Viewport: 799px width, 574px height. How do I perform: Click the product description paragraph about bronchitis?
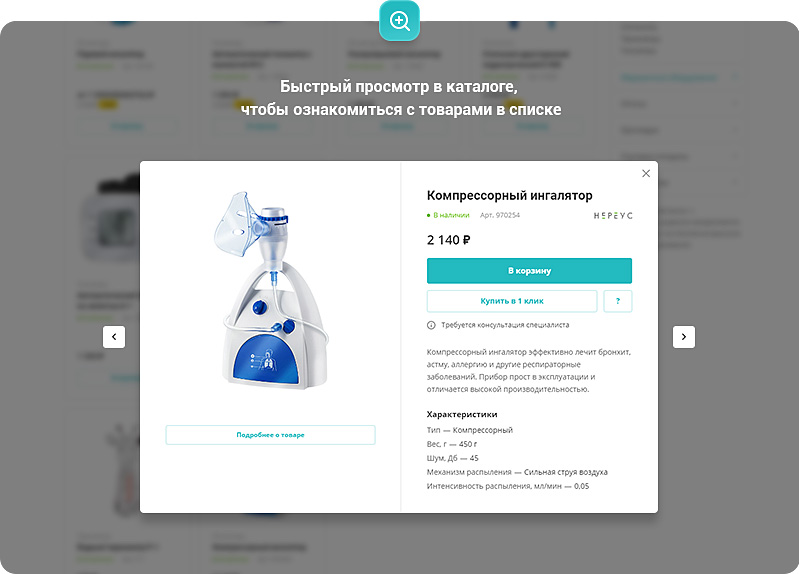click(528, 371)
